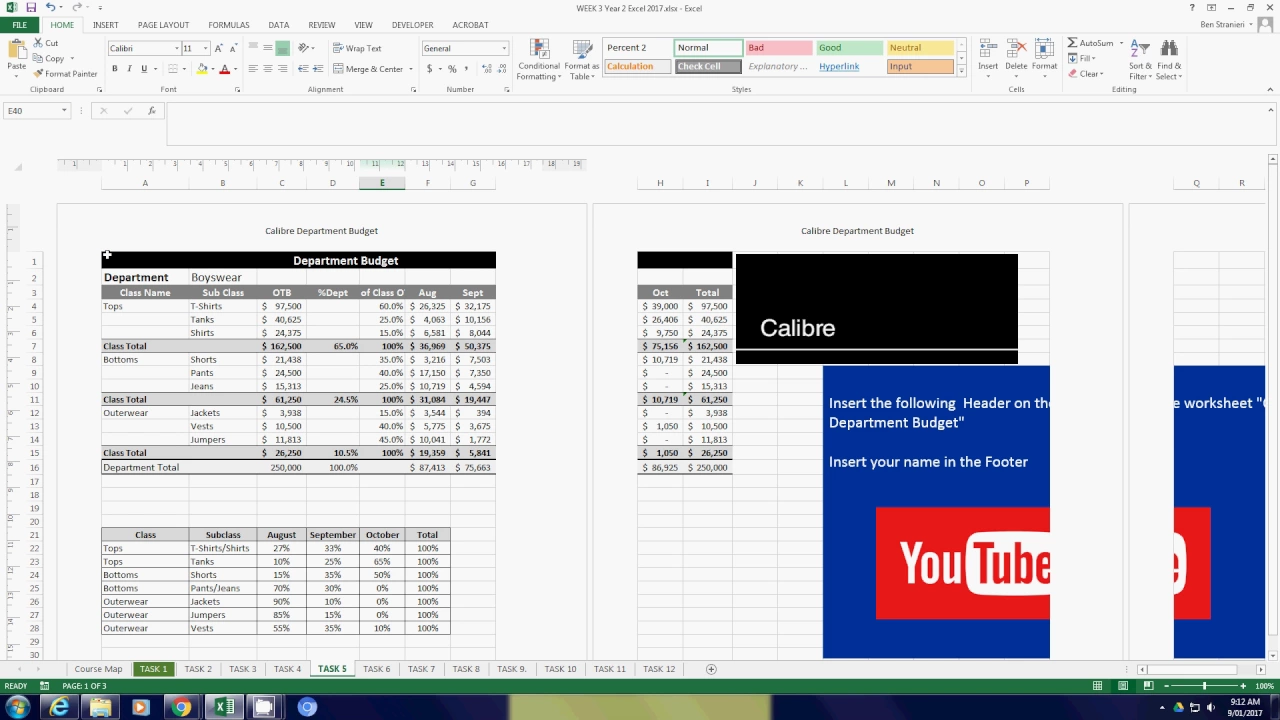The height and width of the screenshot is (720, 1280).
Task: Apply the Percent Style format
Action: pyautogui.click(x=452, y=69)
